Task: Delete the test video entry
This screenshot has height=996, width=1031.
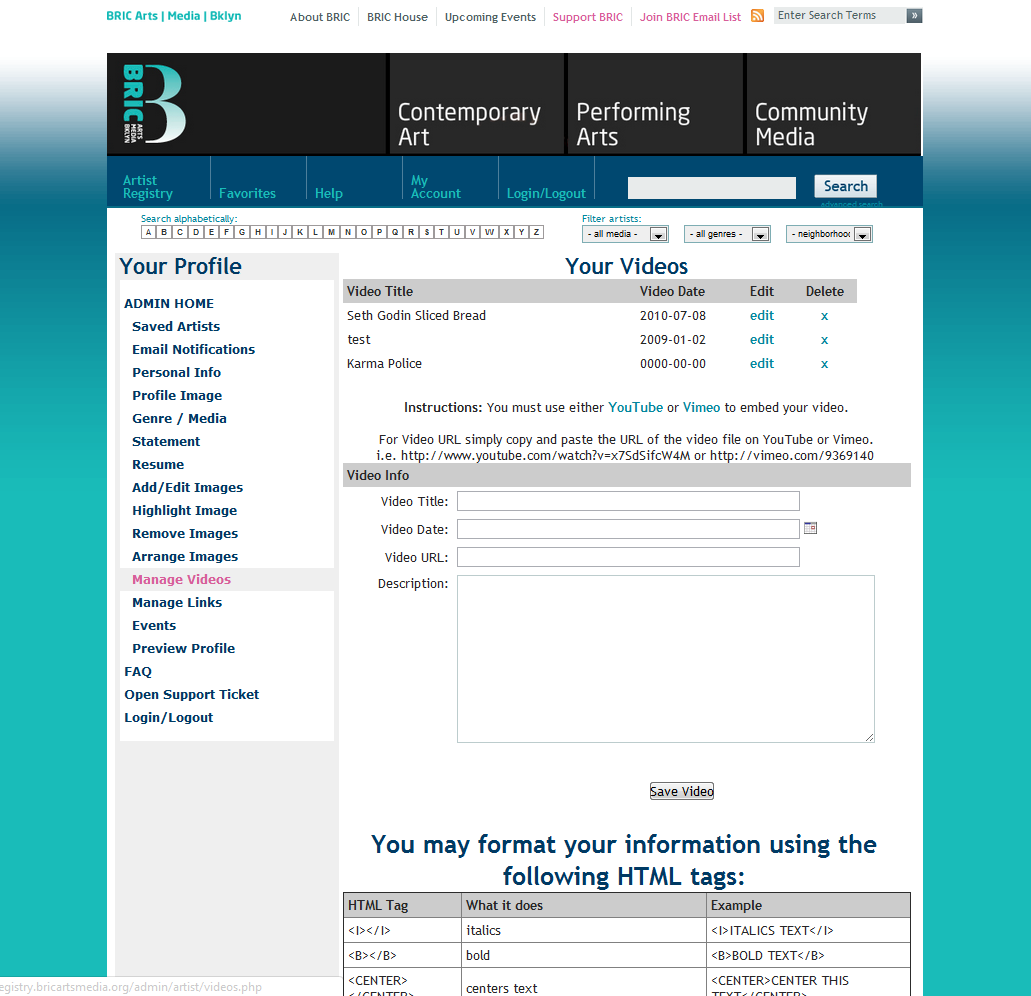Action: tap(824, 340)
